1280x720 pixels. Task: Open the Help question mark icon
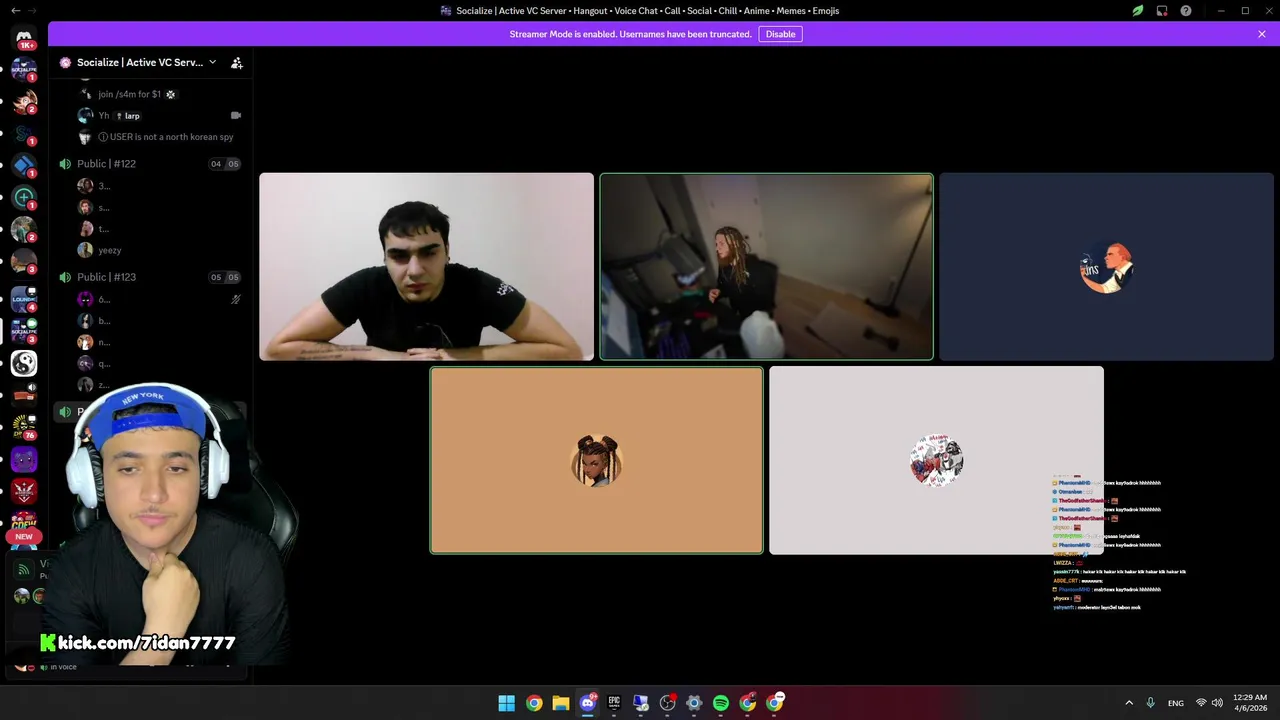pyautogui.click(x=1186, y=10)
